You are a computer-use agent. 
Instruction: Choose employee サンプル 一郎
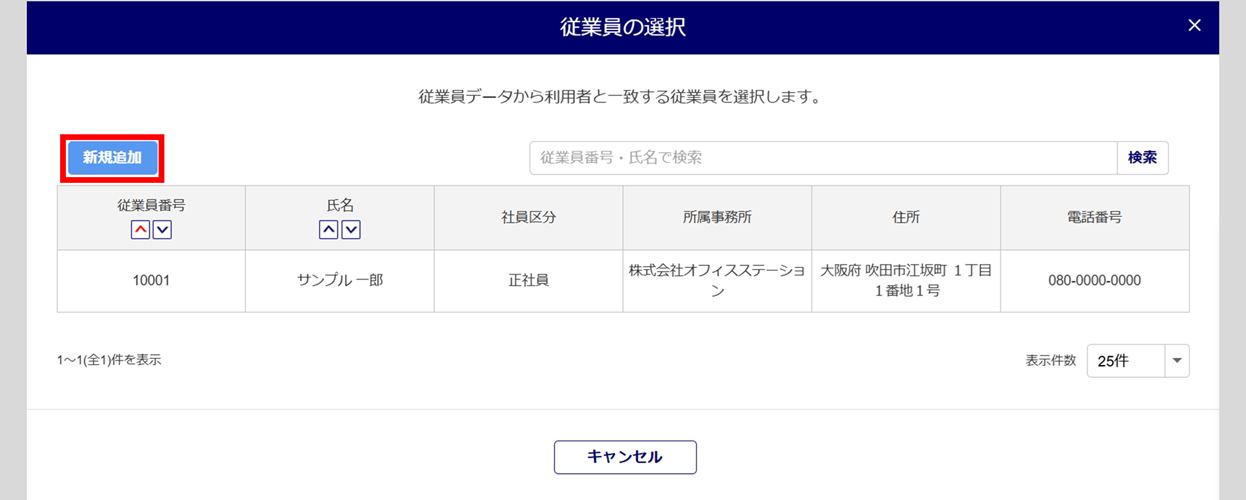(x=340, y=281)
